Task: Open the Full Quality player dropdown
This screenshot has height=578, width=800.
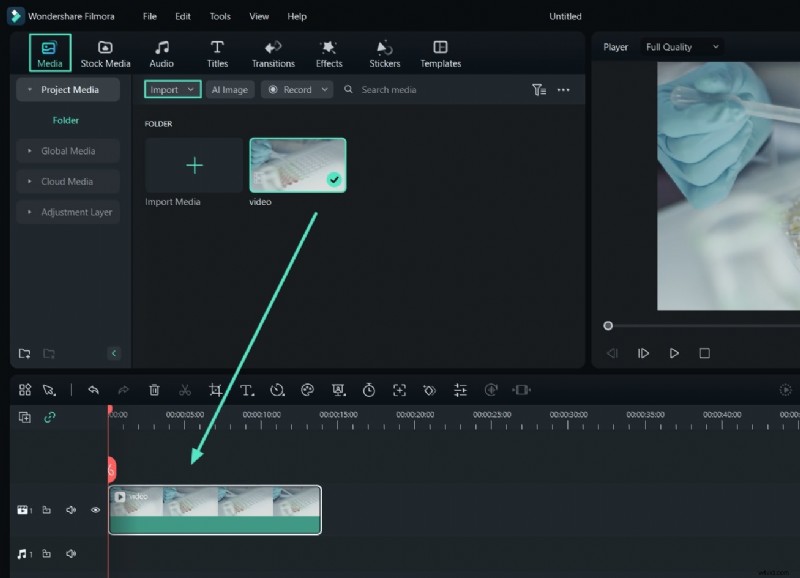Action: [x=682, y=47]
